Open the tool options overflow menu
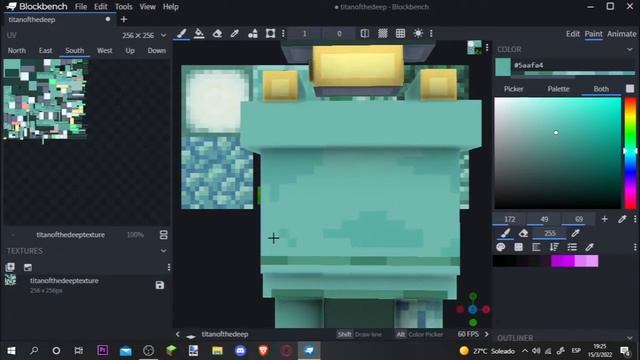The width and height of the screenshot is (640, 360). tap(283, 33)
